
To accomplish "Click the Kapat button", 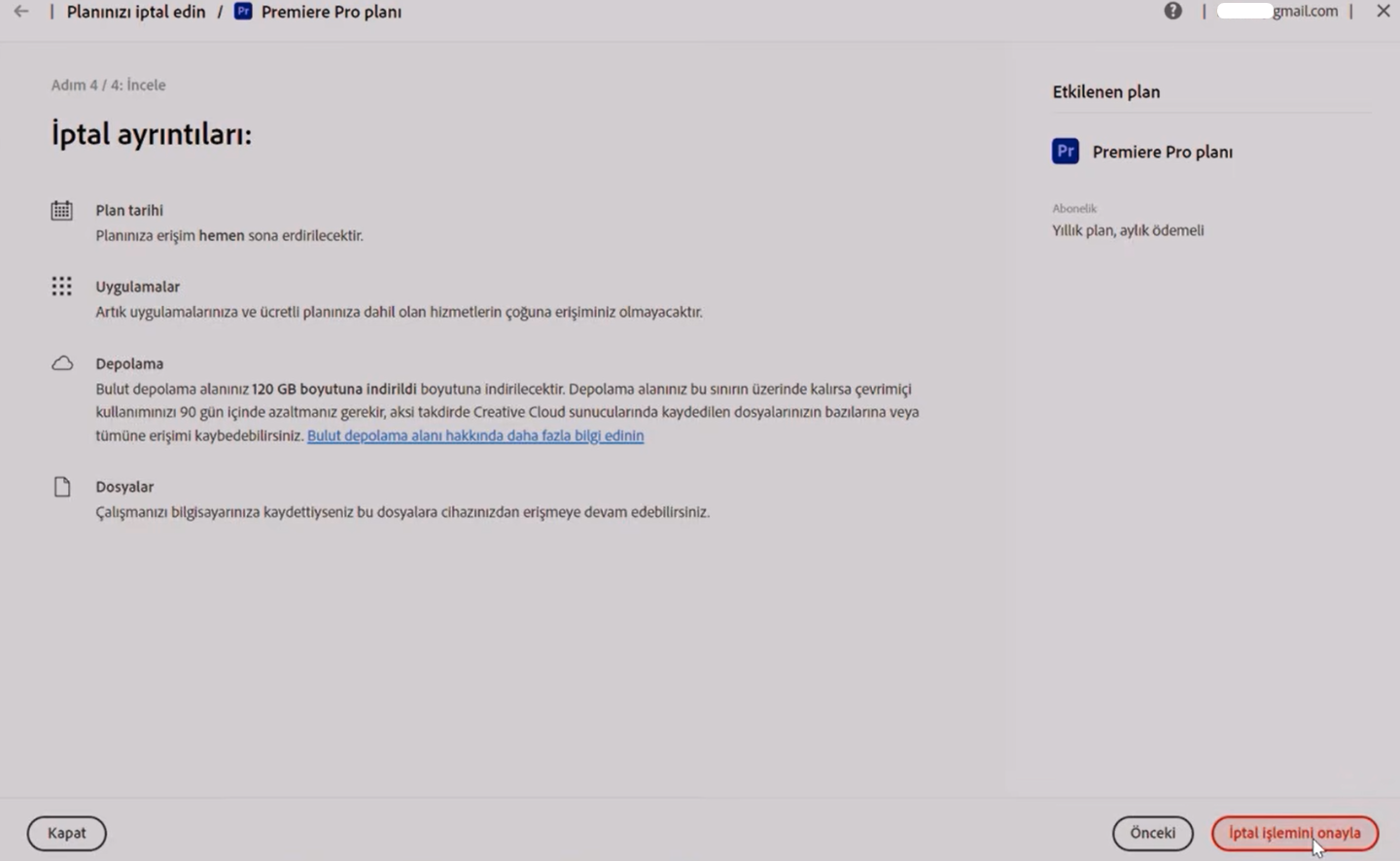I will coord(66,833).
